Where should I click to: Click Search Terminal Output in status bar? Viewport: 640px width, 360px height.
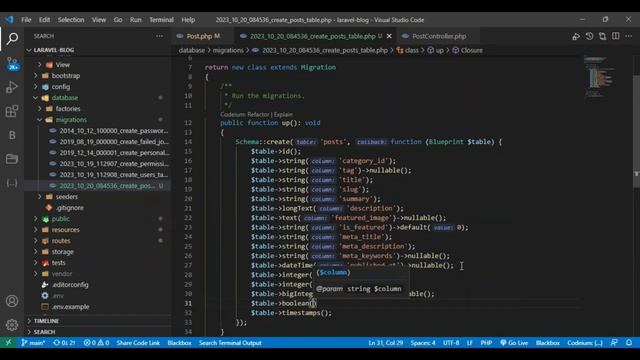tap(230, 343)
